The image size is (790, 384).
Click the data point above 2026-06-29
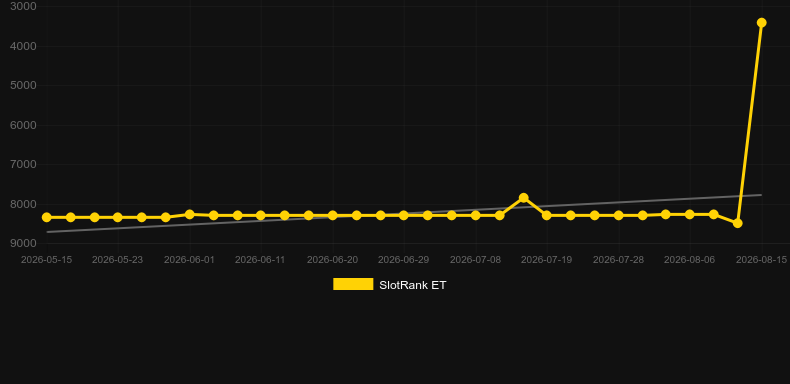[x=404, y=215]
